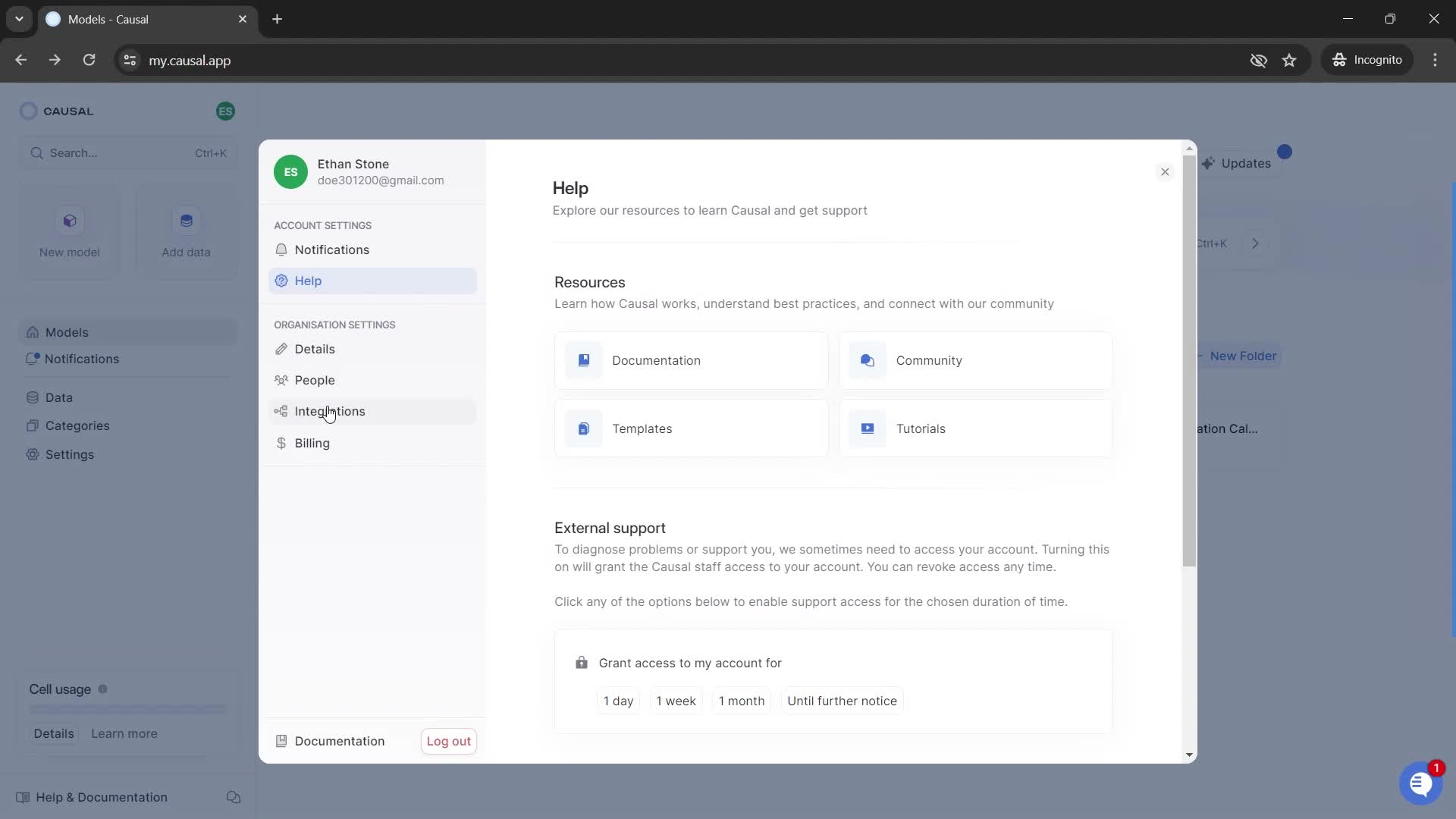
Task: Click the Billing settings icon
Action: pos(281,442)
